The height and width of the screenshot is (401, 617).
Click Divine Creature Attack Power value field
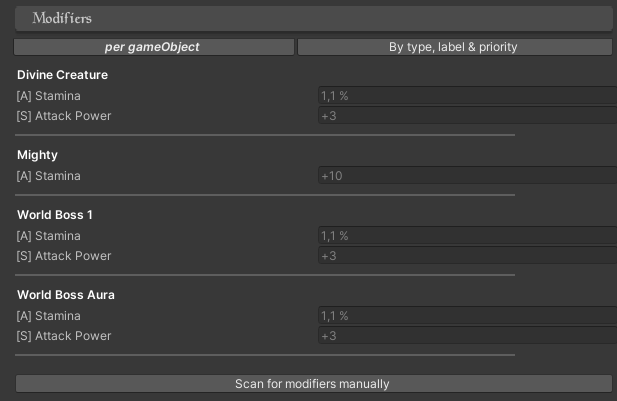tap(466, 116)
